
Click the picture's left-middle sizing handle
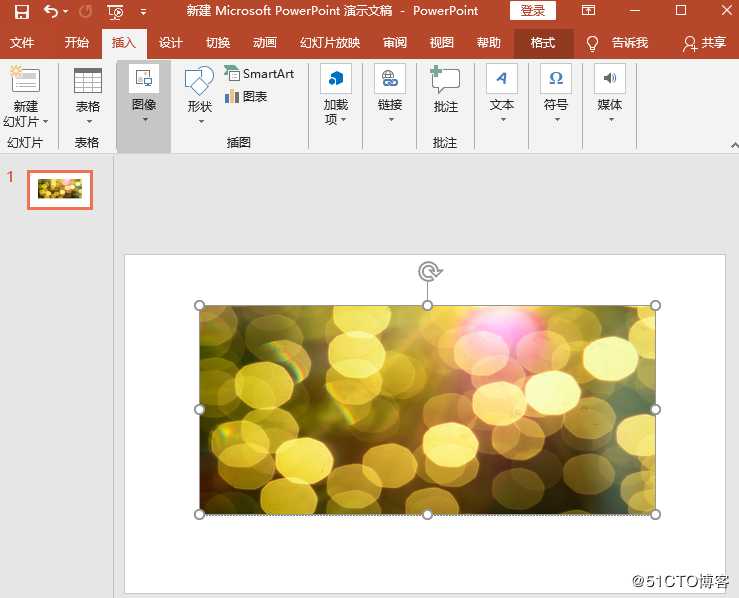pos(199,410)
